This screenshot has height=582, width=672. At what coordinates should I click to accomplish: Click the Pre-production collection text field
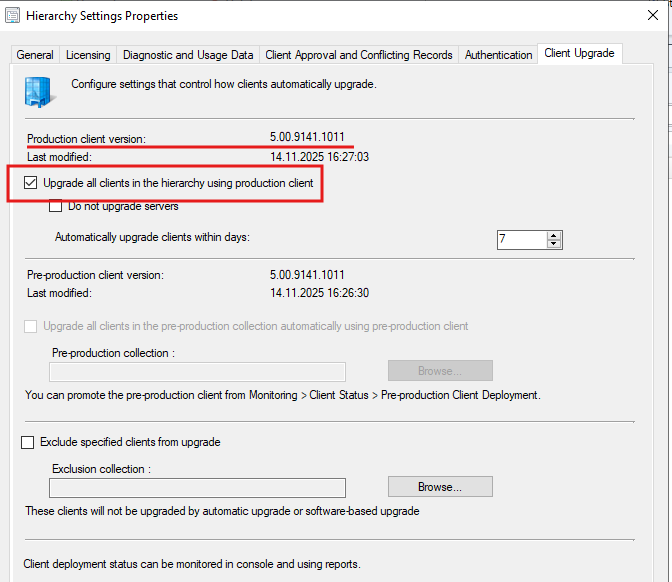[197, 371]
